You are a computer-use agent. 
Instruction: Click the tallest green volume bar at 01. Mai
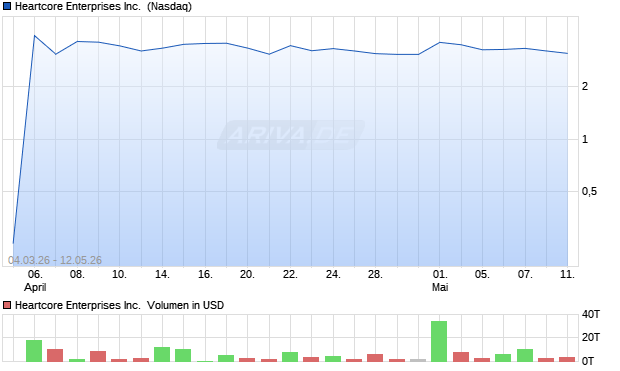(x=439, y=341)
